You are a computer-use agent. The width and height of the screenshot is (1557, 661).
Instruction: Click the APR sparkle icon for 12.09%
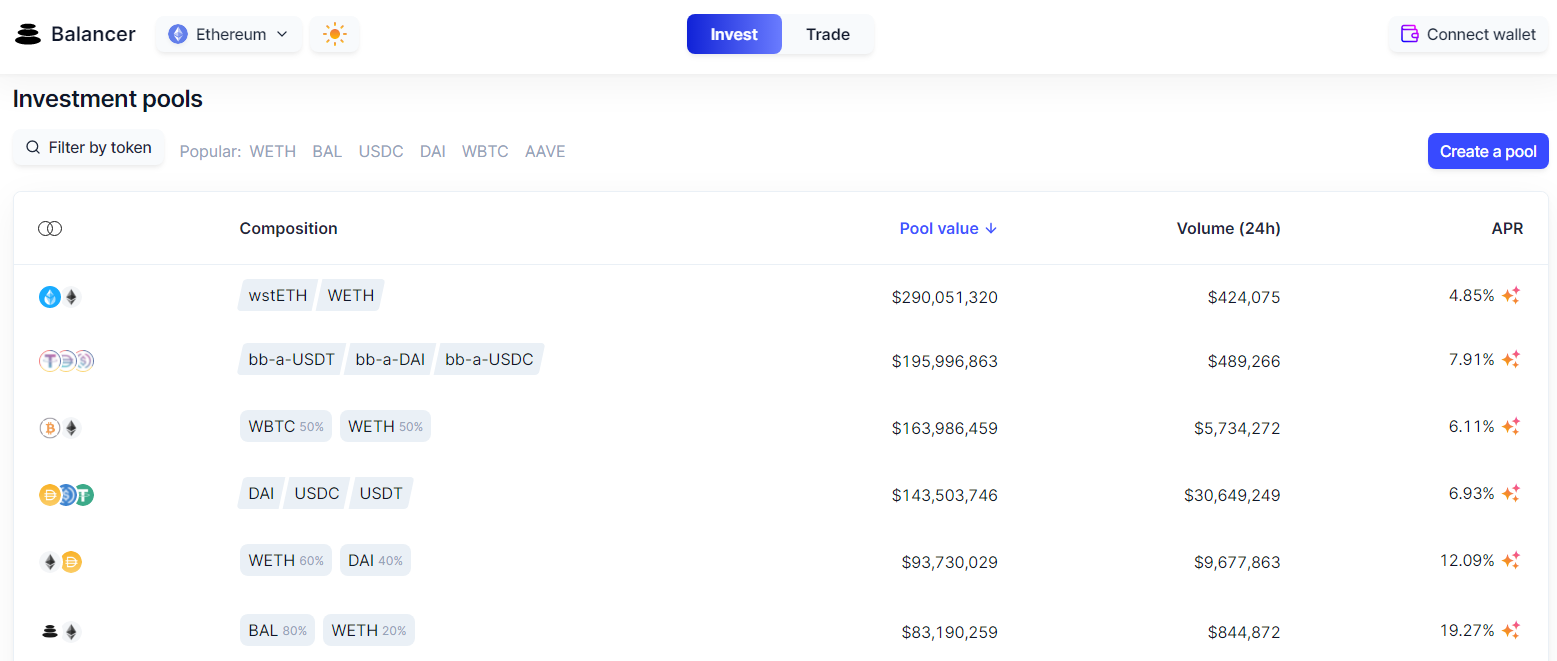[x=1511, y=560]
